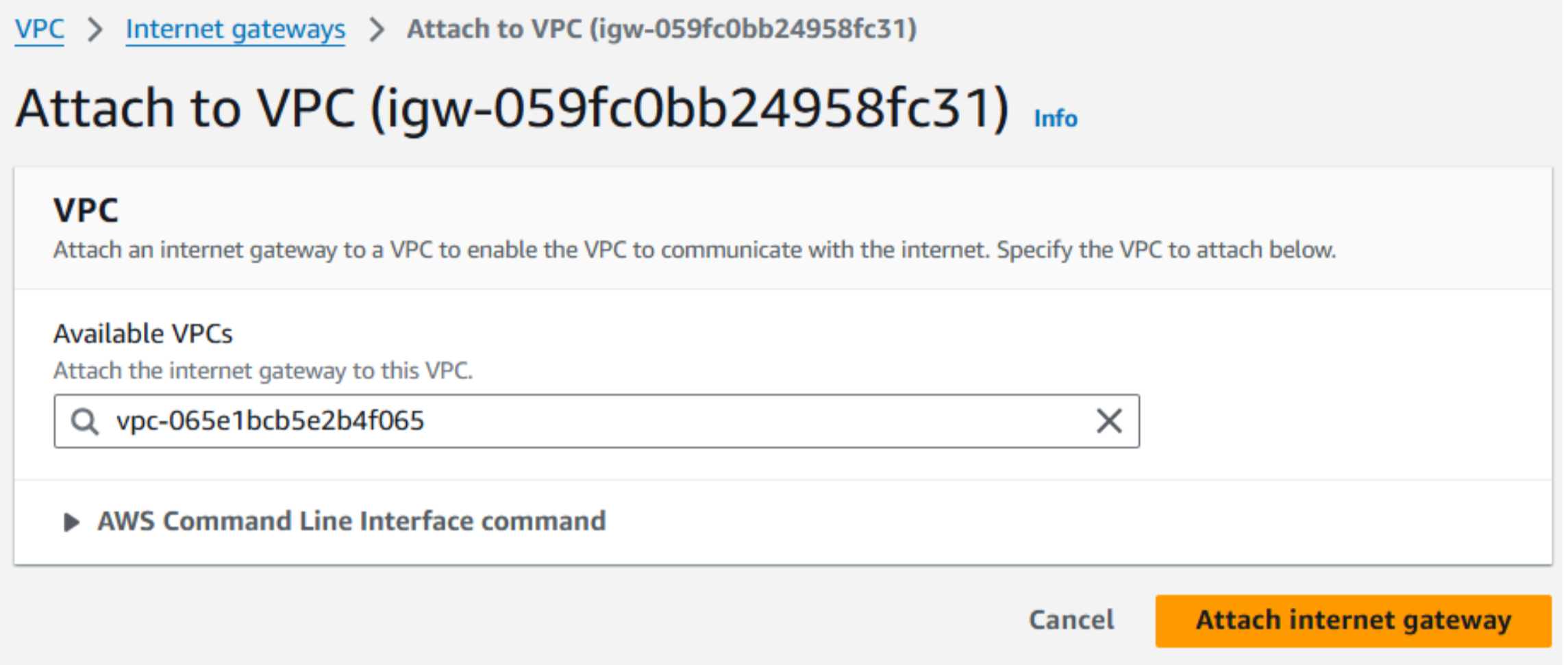
Task: Click the chevron after the VPC breadcrumb
Action: 95,29
